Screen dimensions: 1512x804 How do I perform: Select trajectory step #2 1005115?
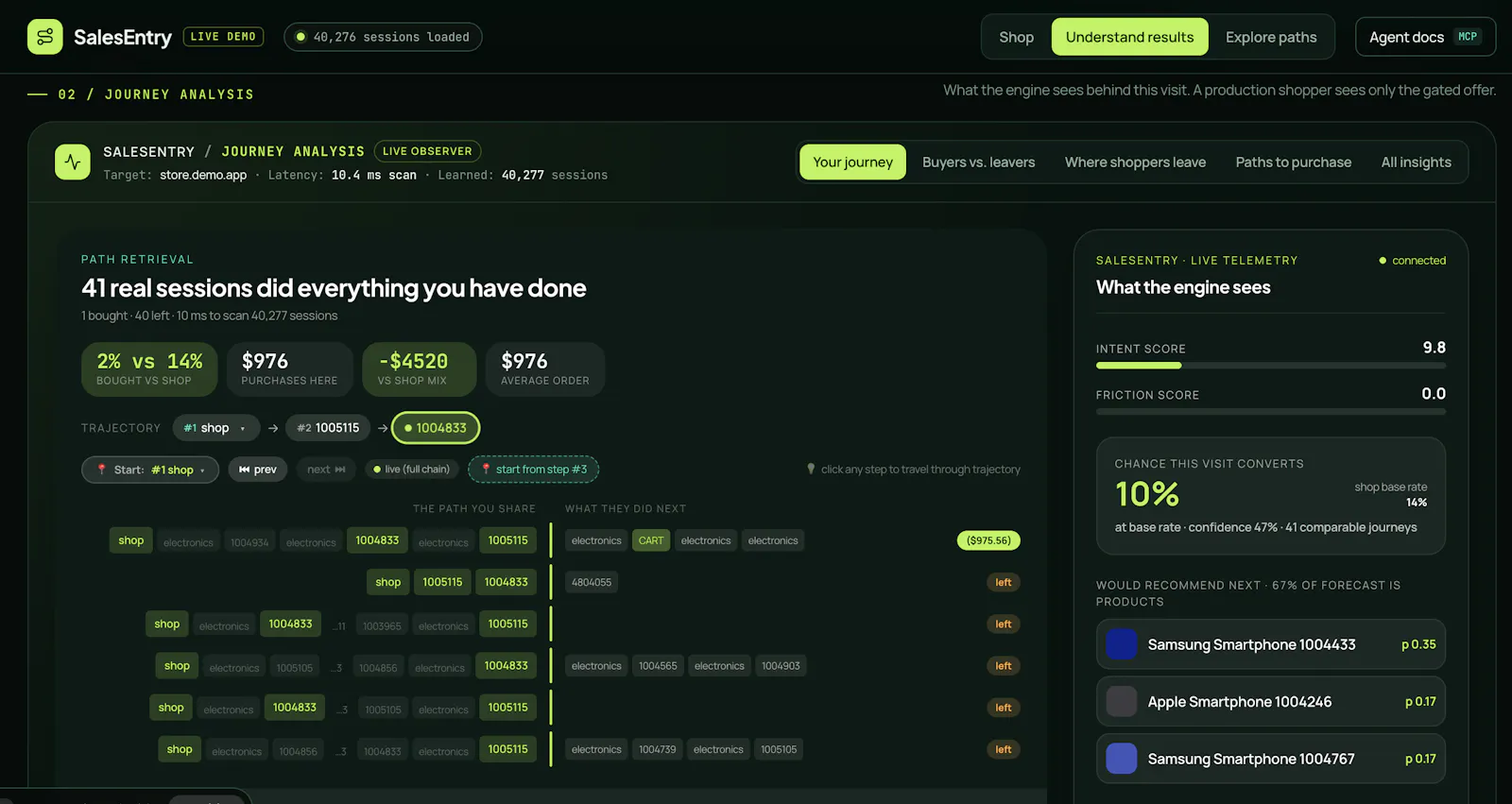coord(328,428)
